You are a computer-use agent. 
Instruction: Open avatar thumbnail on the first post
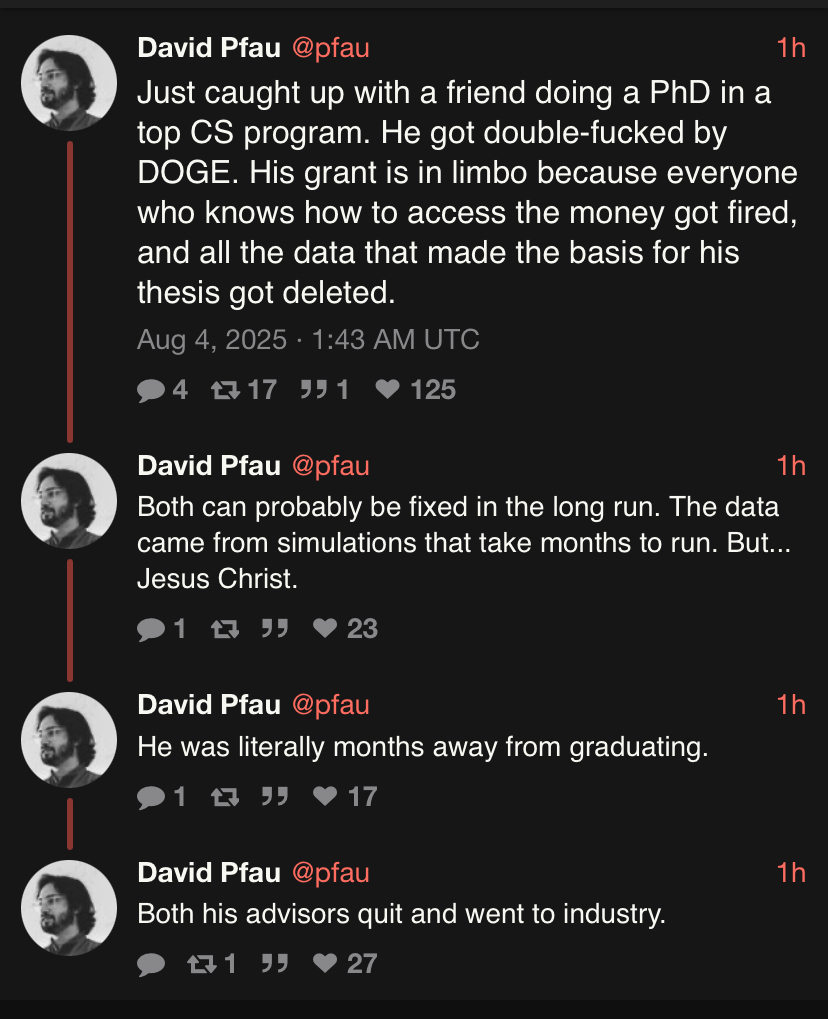(x=69, y=83)
